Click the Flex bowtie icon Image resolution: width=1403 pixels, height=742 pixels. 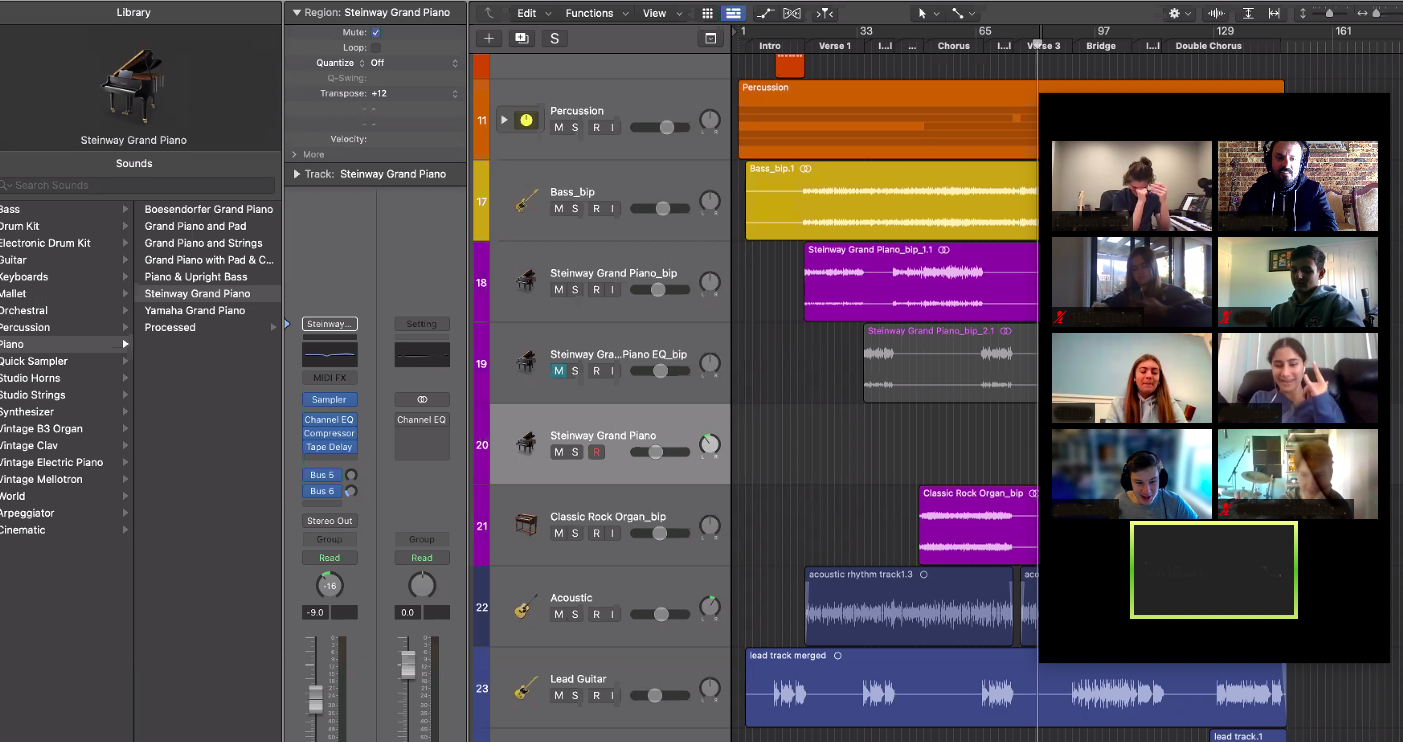tap(792, 13)
